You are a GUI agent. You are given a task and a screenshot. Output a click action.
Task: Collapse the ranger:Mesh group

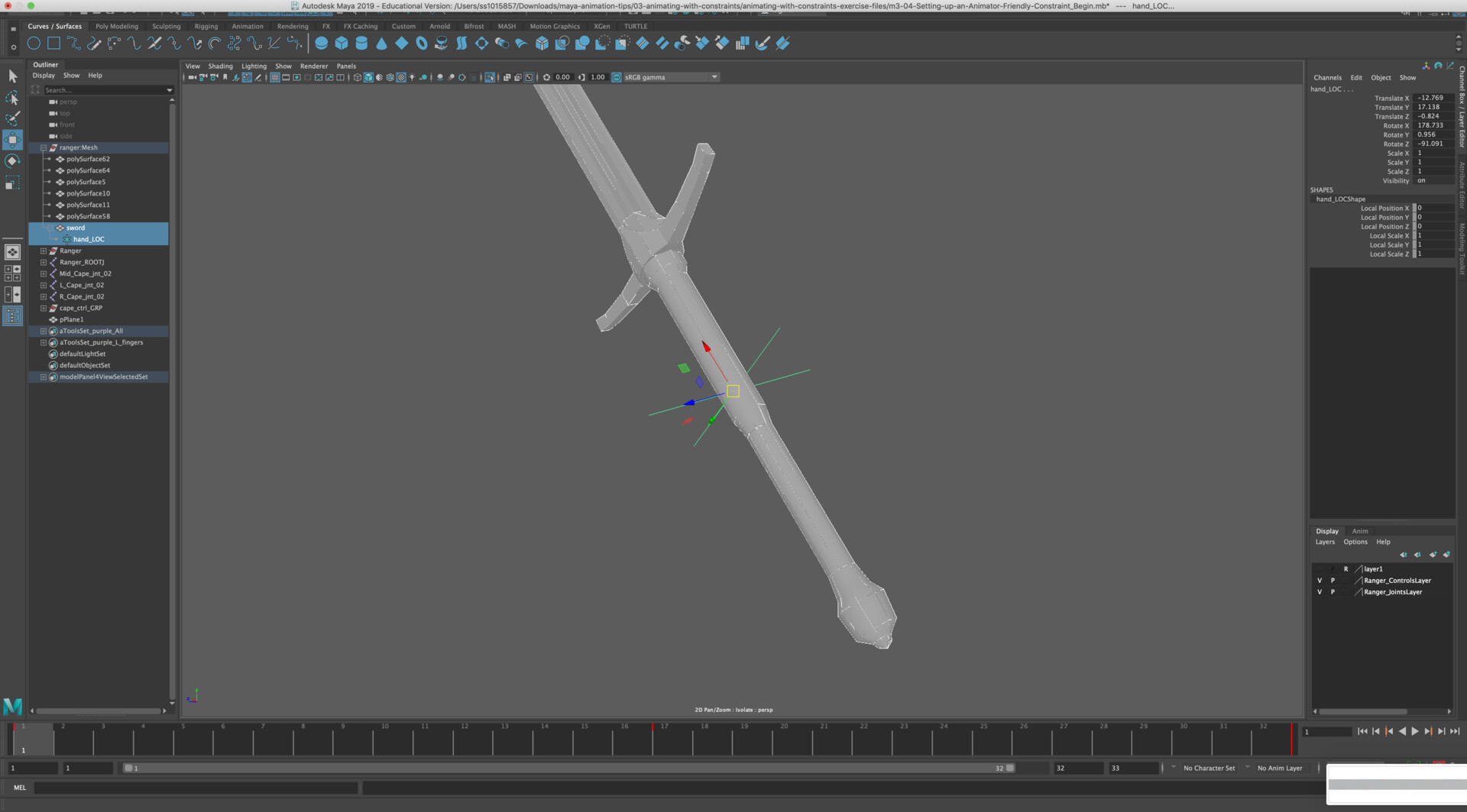(44, 148)
